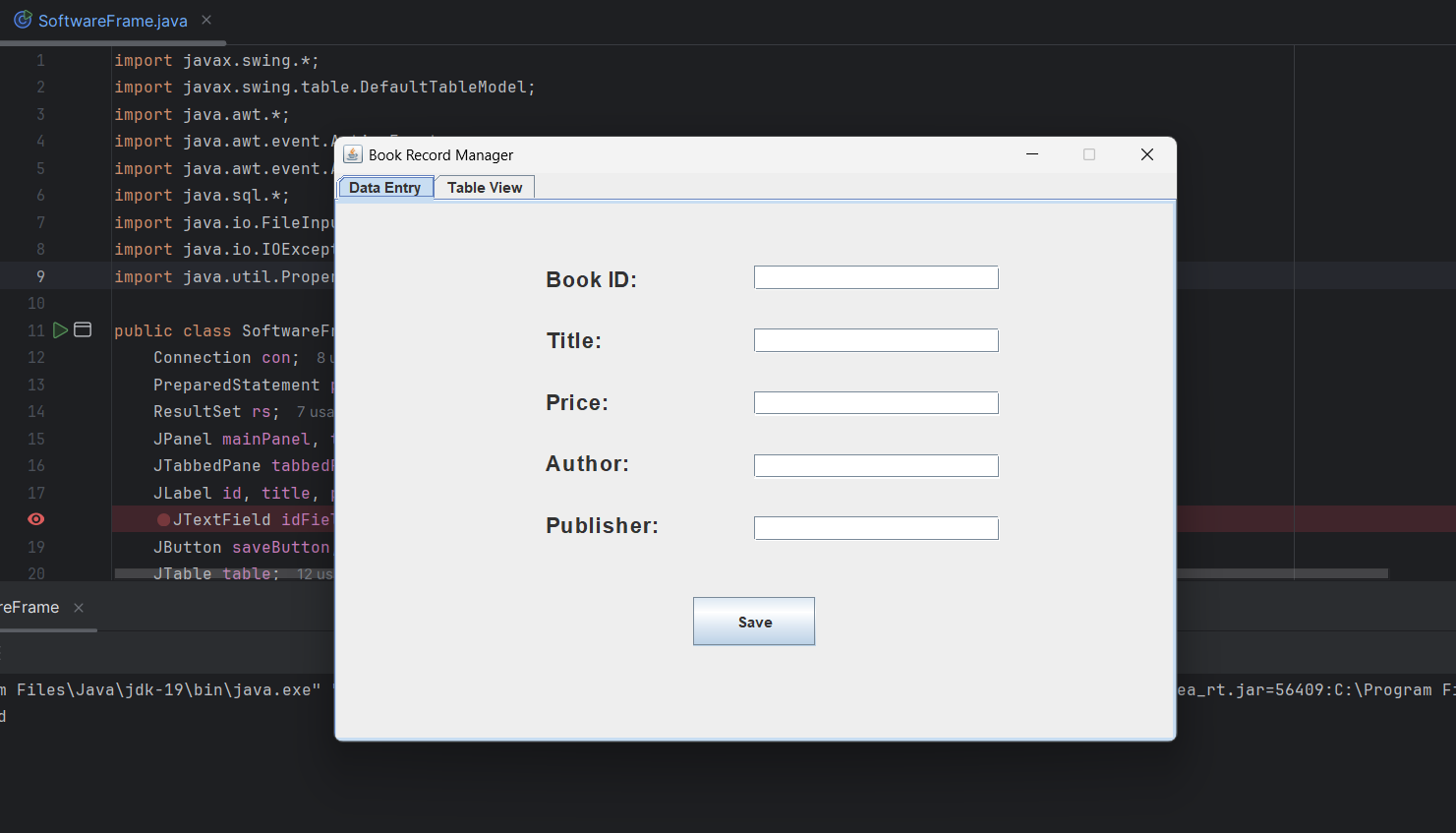Focus the Price input field
This screenshot has width=1456, height=833.
point(876,403)
